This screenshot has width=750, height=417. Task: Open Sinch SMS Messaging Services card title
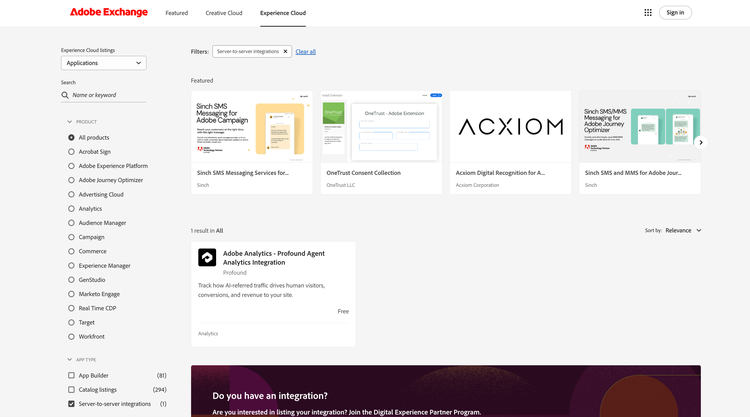[x=243, y=173]
